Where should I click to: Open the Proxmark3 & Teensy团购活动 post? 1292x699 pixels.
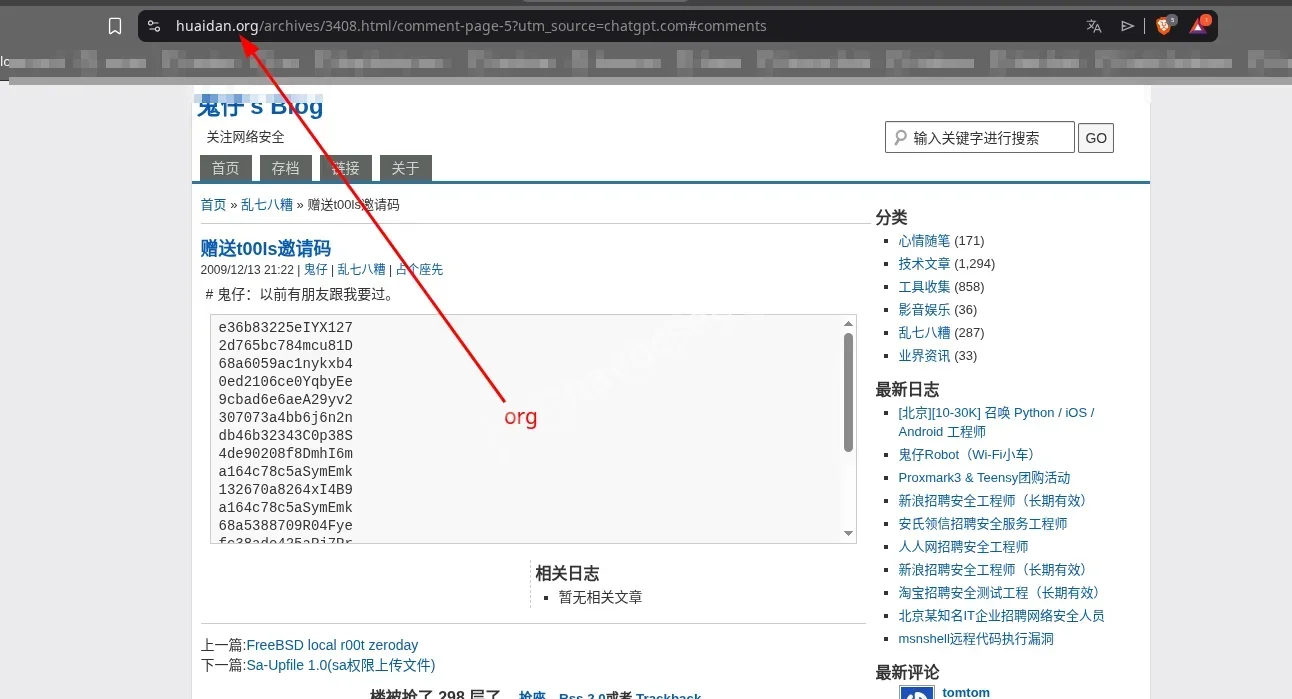pyautogui.click(x=984, y=478)
